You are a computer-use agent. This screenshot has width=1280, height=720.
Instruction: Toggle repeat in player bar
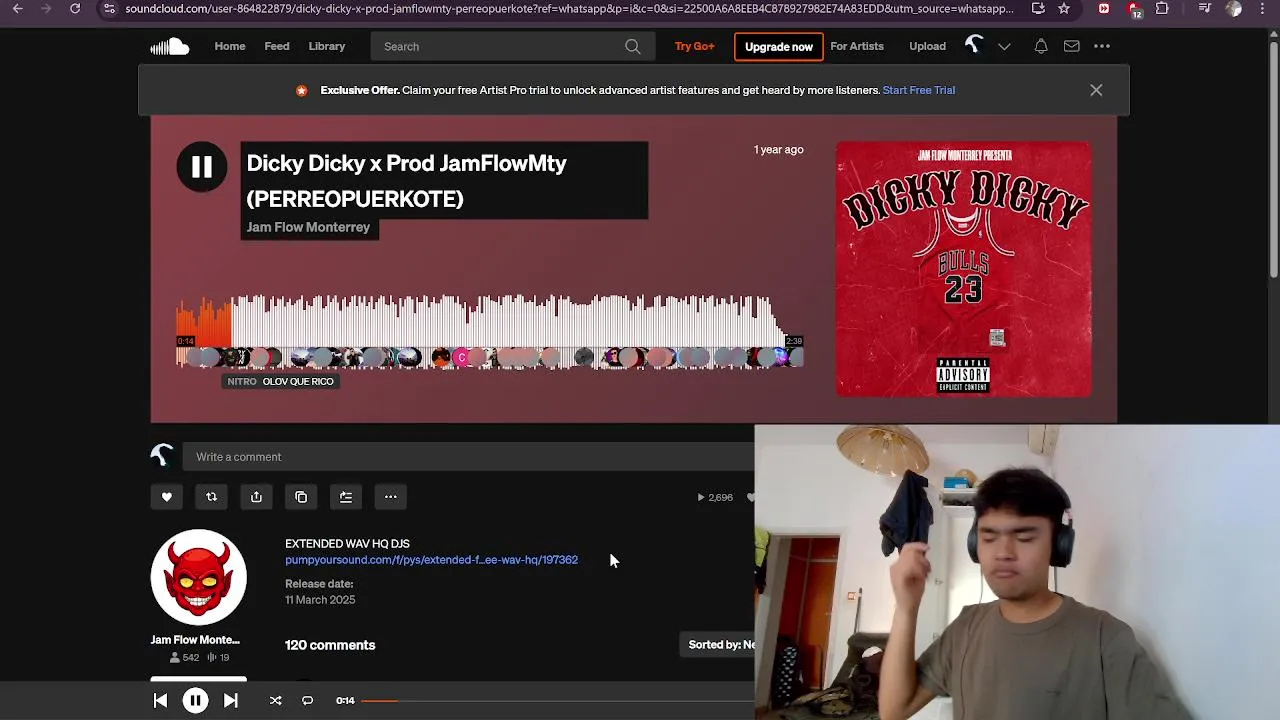coord(307,701)
